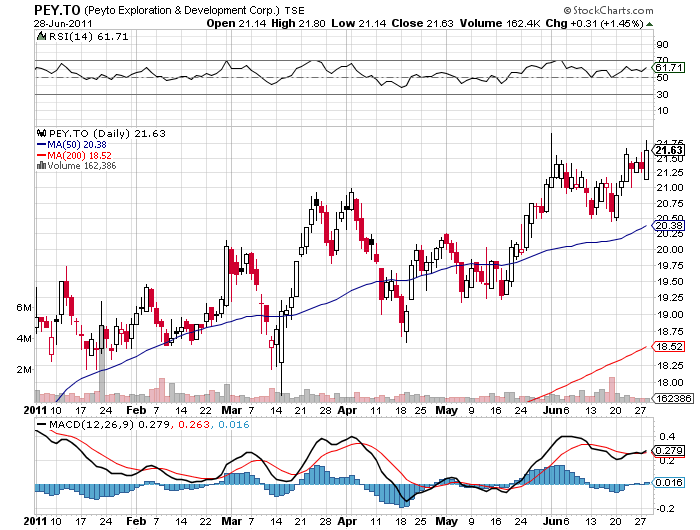Click the green up-triangle change indicator
Screen dimensions: 700x530
point(649,24)
